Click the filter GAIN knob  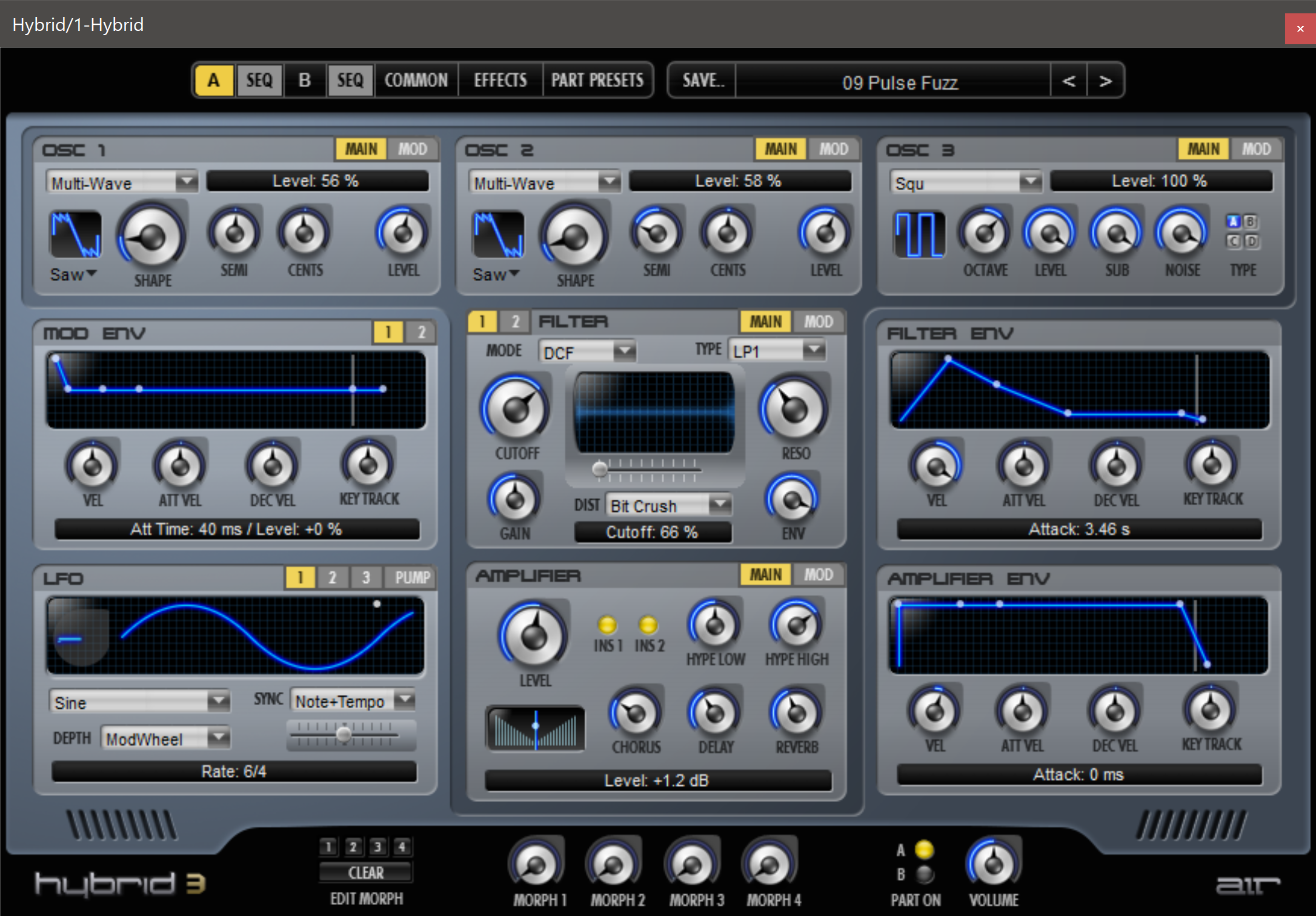514,500
